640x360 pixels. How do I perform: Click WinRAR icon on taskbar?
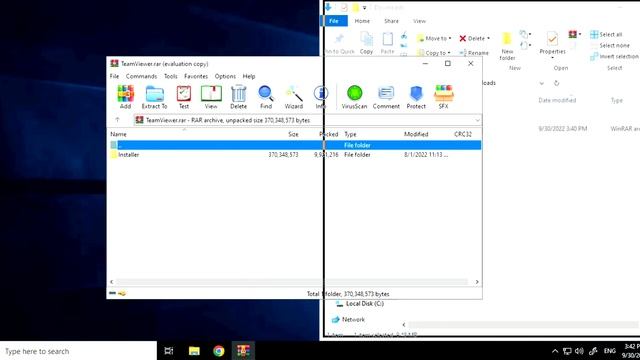pyautogui.click(x=243, y=351)
